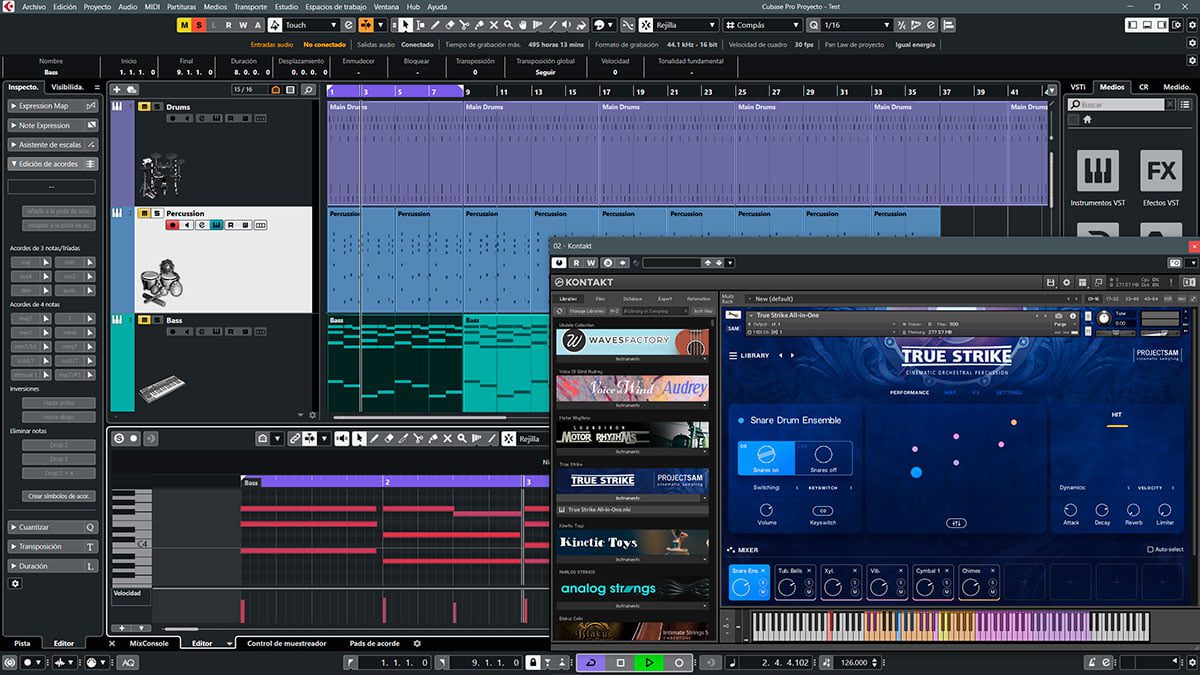The width and height of the screenshot is (1200, 675).
Task: Click Kontakt save floppy disk icon
Action: coord(1051,282)
